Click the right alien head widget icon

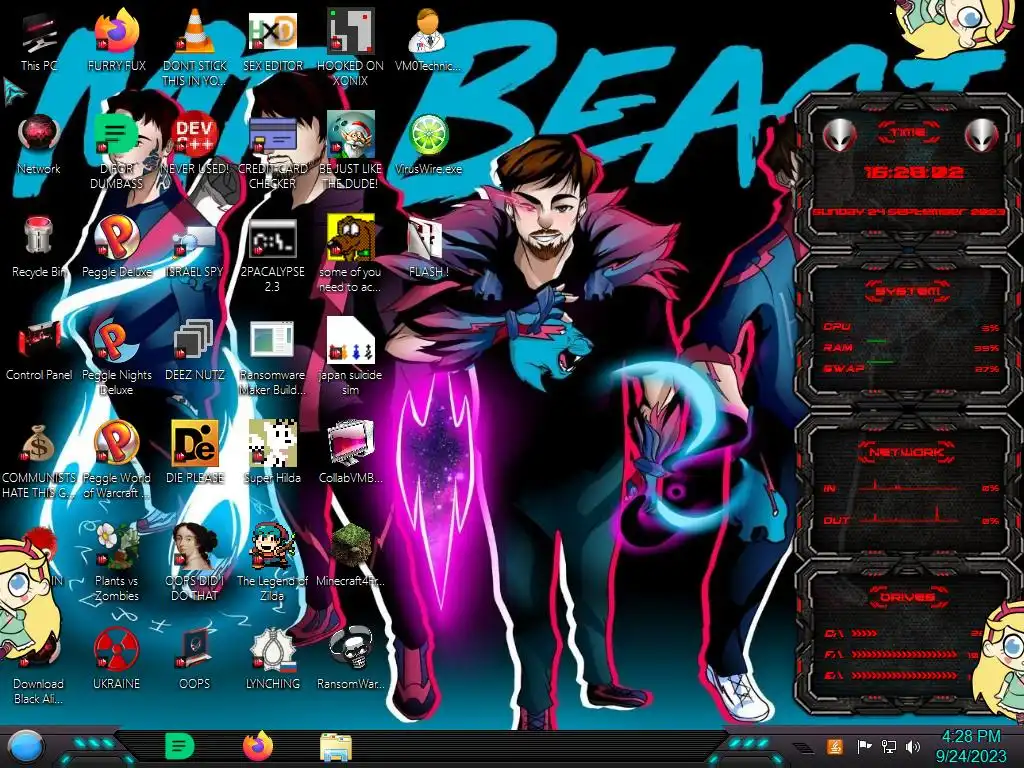[x=981, y=135]
